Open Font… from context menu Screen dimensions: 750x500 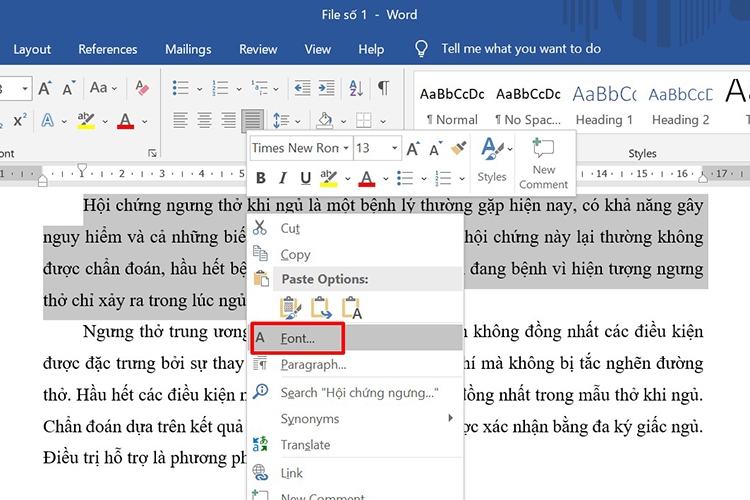coord(355,338)
